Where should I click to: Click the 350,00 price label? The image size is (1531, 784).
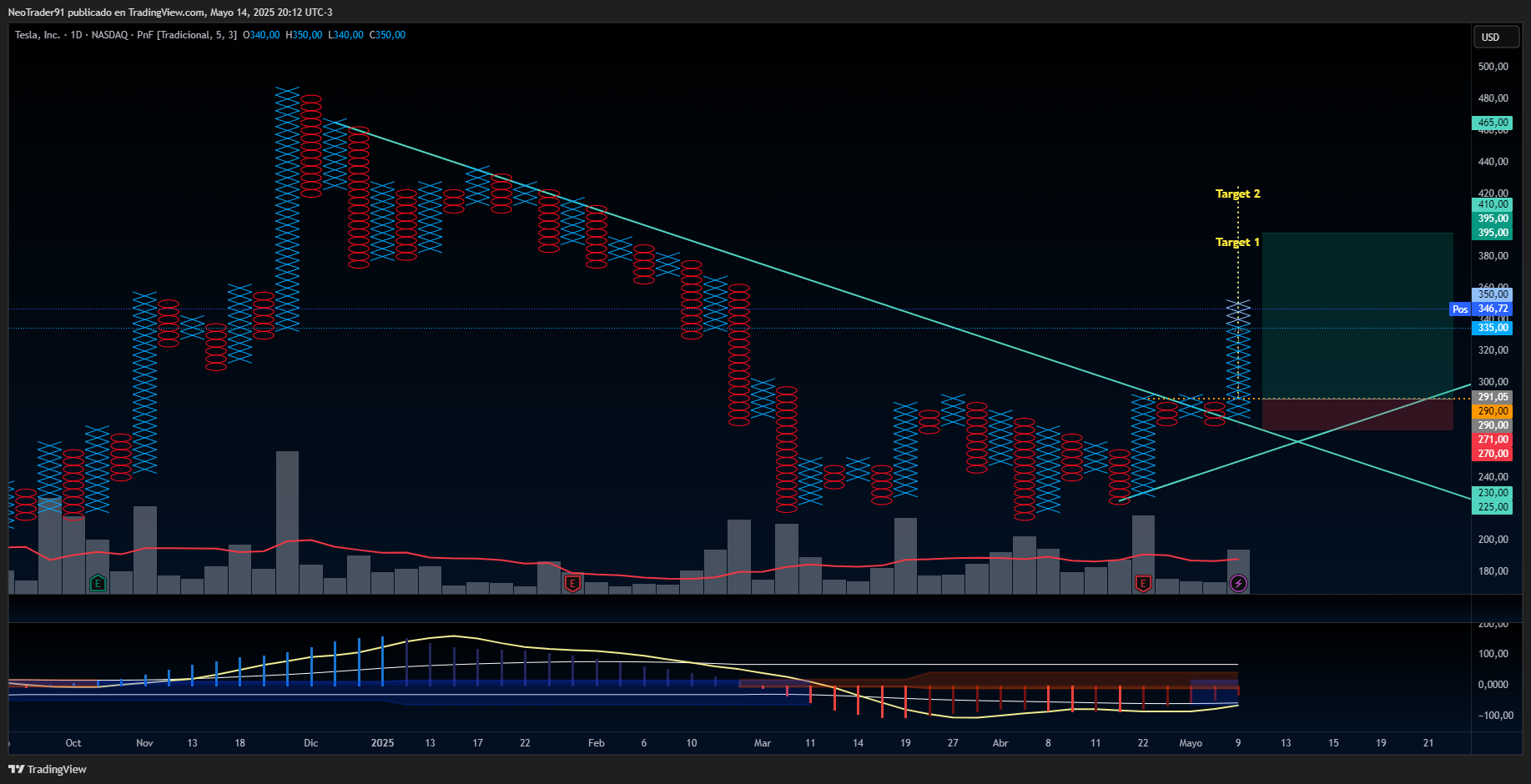(x=1492, y=294)
